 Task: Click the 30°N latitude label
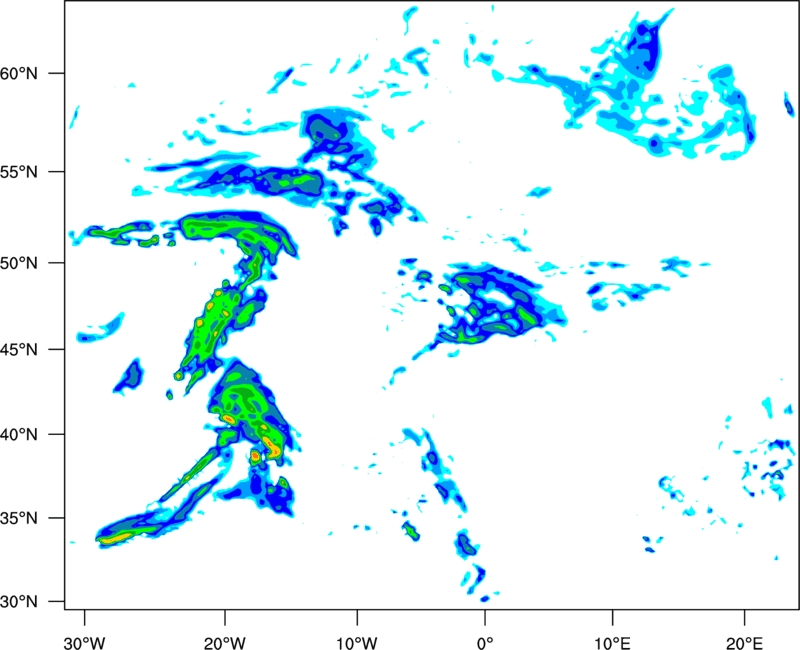coord(19,602)
